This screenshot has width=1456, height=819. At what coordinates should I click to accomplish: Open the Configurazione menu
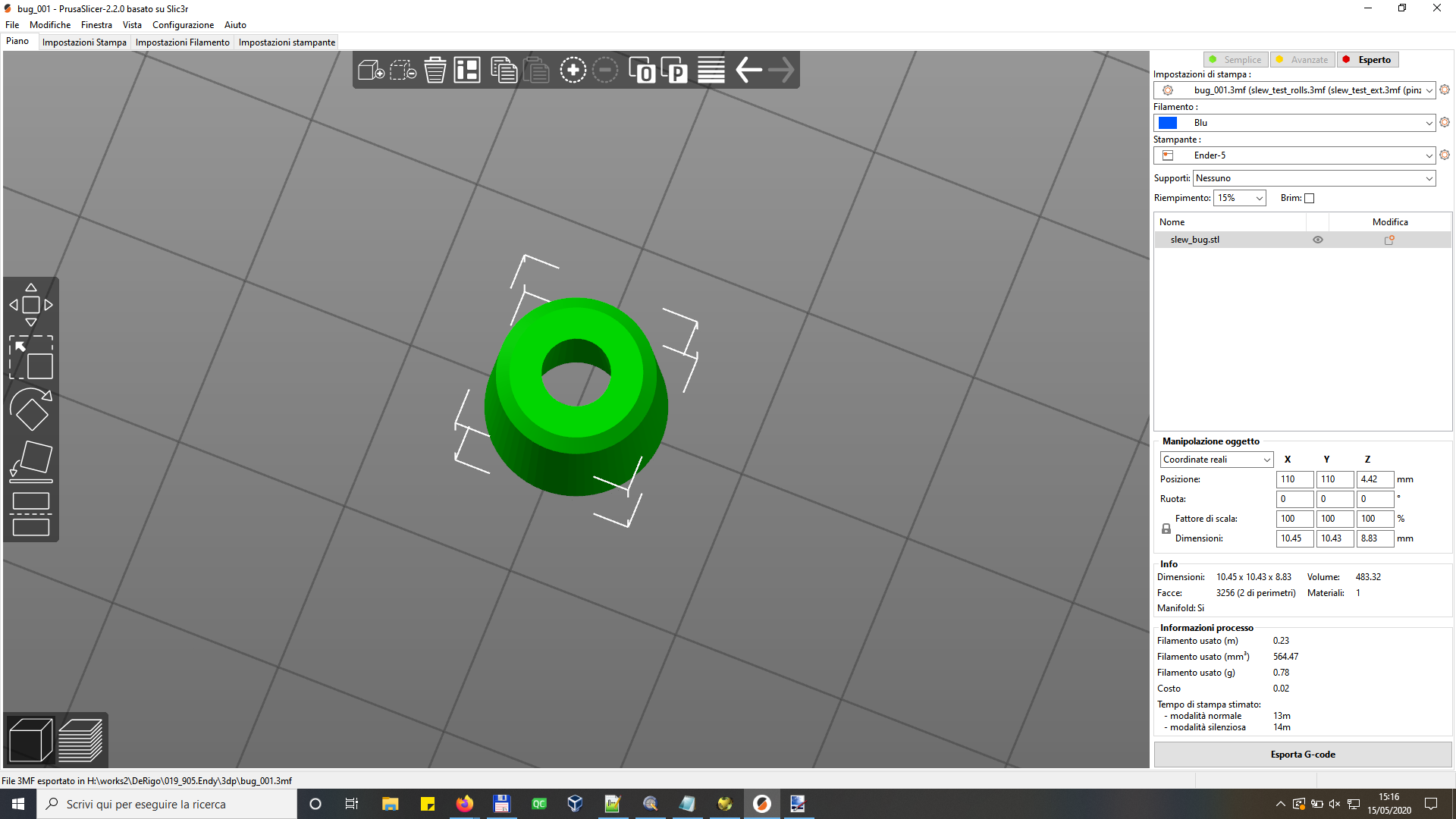pyautogui.click(x=183, y=25)
